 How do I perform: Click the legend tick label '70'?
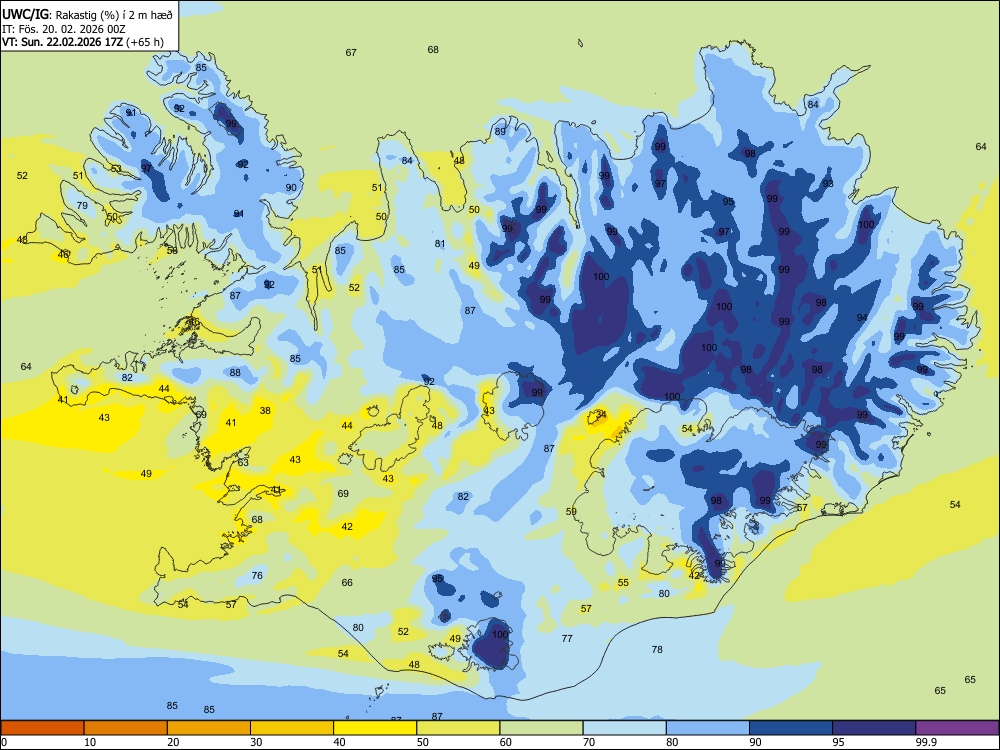(589, 742)
